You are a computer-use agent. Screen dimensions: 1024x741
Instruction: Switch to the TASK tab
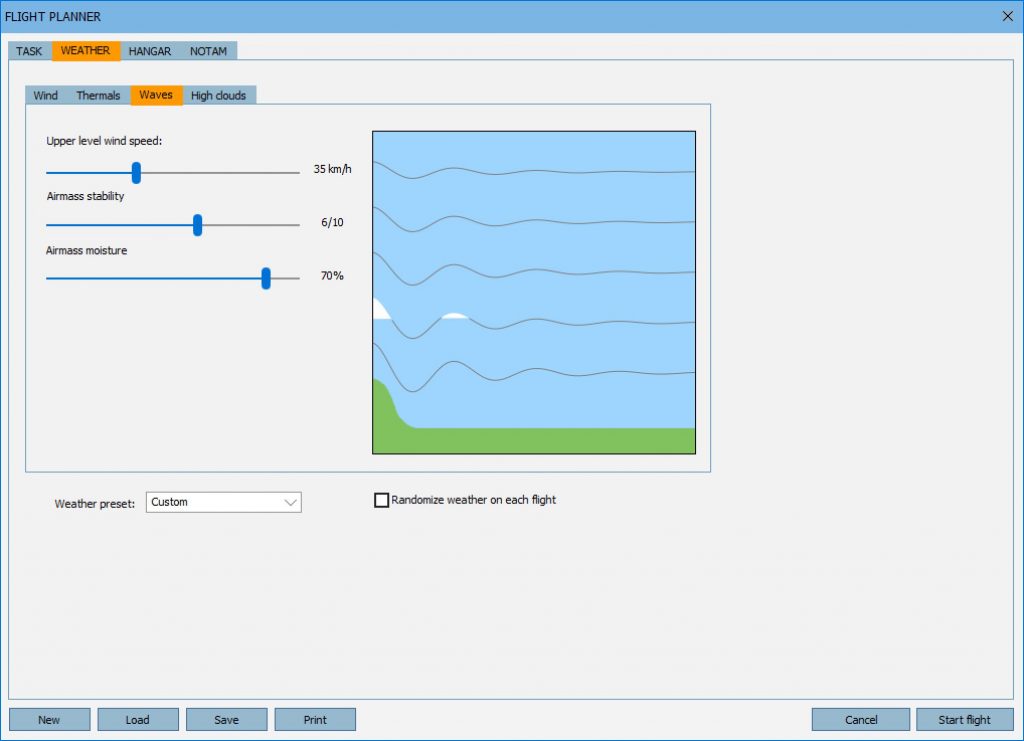tap(29, 51)
